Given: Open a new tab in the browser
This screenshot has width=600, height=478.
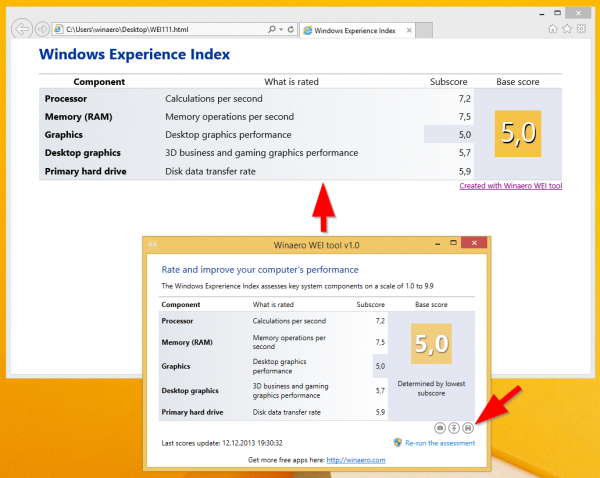Looking at the screenshot, I should (x=424, y=30).
